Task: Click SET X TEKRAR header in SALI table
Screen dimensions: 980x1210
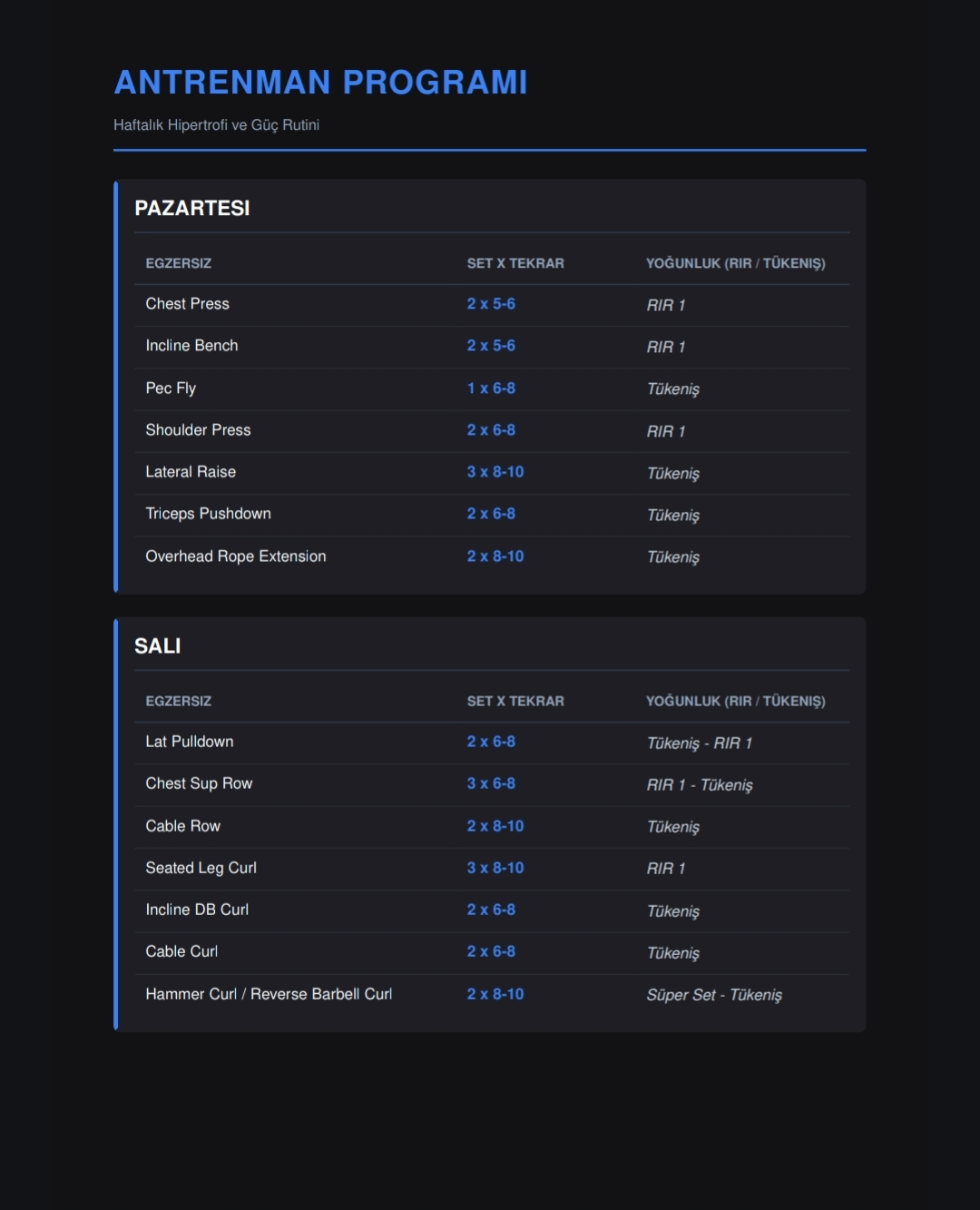Action: (x=515, y=702)
